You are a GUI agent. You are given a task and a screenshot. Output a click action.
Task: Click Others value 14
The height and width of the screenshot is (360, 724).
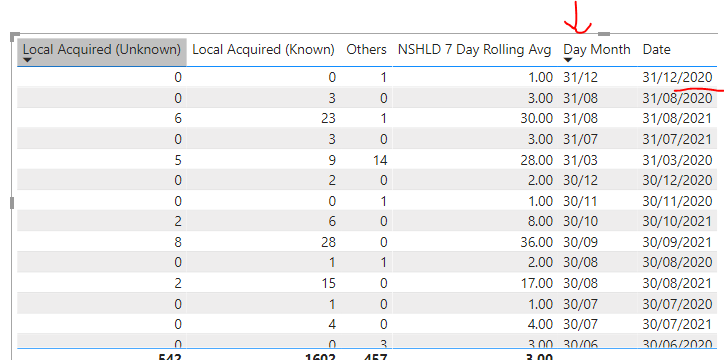(380, 160)
